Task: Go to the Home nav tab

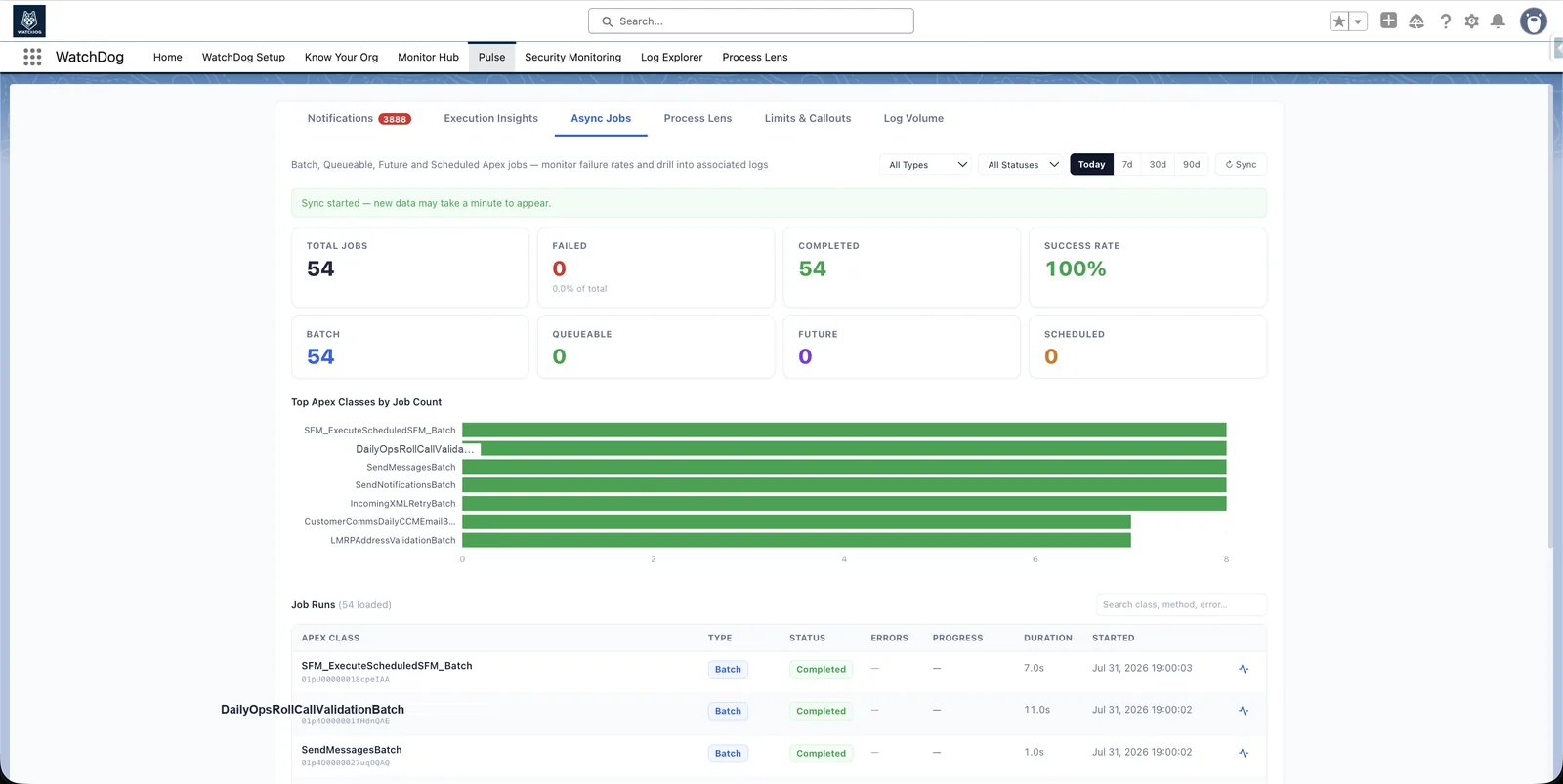Action: [x=168, y=57]
